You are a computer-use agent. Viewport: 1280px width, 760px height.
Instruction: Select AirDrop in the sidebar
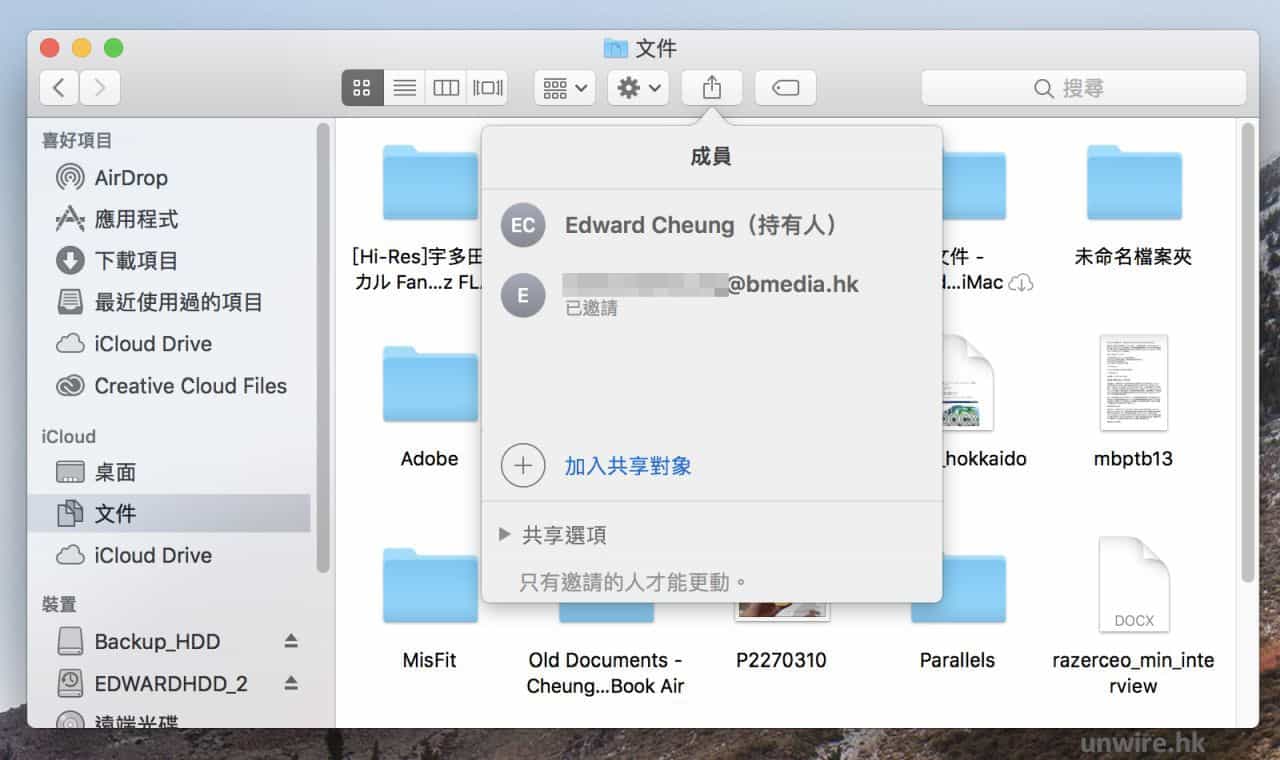(130, 178)
